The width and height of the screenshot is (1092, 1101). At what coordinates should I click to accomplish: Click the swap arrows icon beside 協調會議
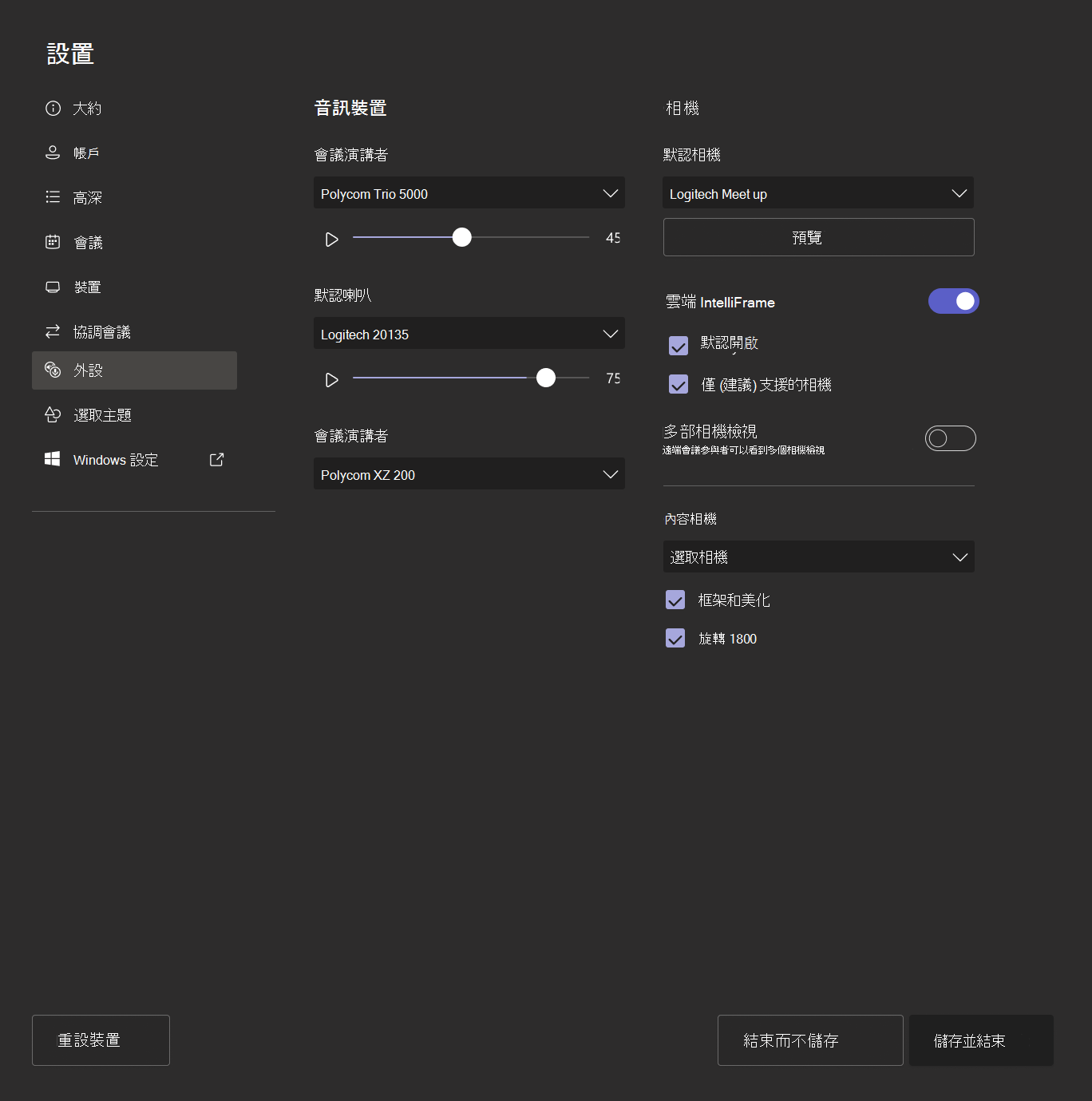(53, 331)
